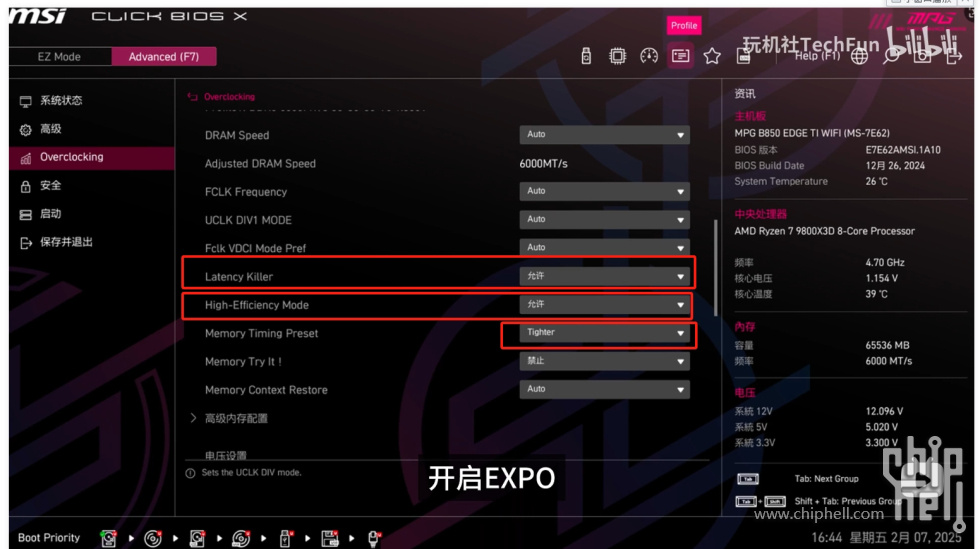
Task: Select the floppy disk boot device
Action: point(329,538)
